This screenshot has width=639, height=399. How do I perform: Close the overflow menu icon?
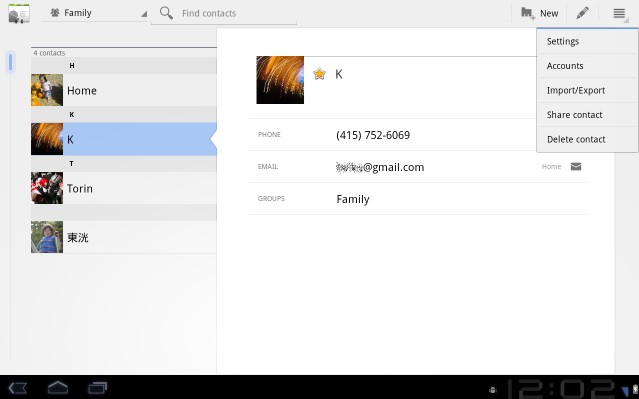click(619, 13)
